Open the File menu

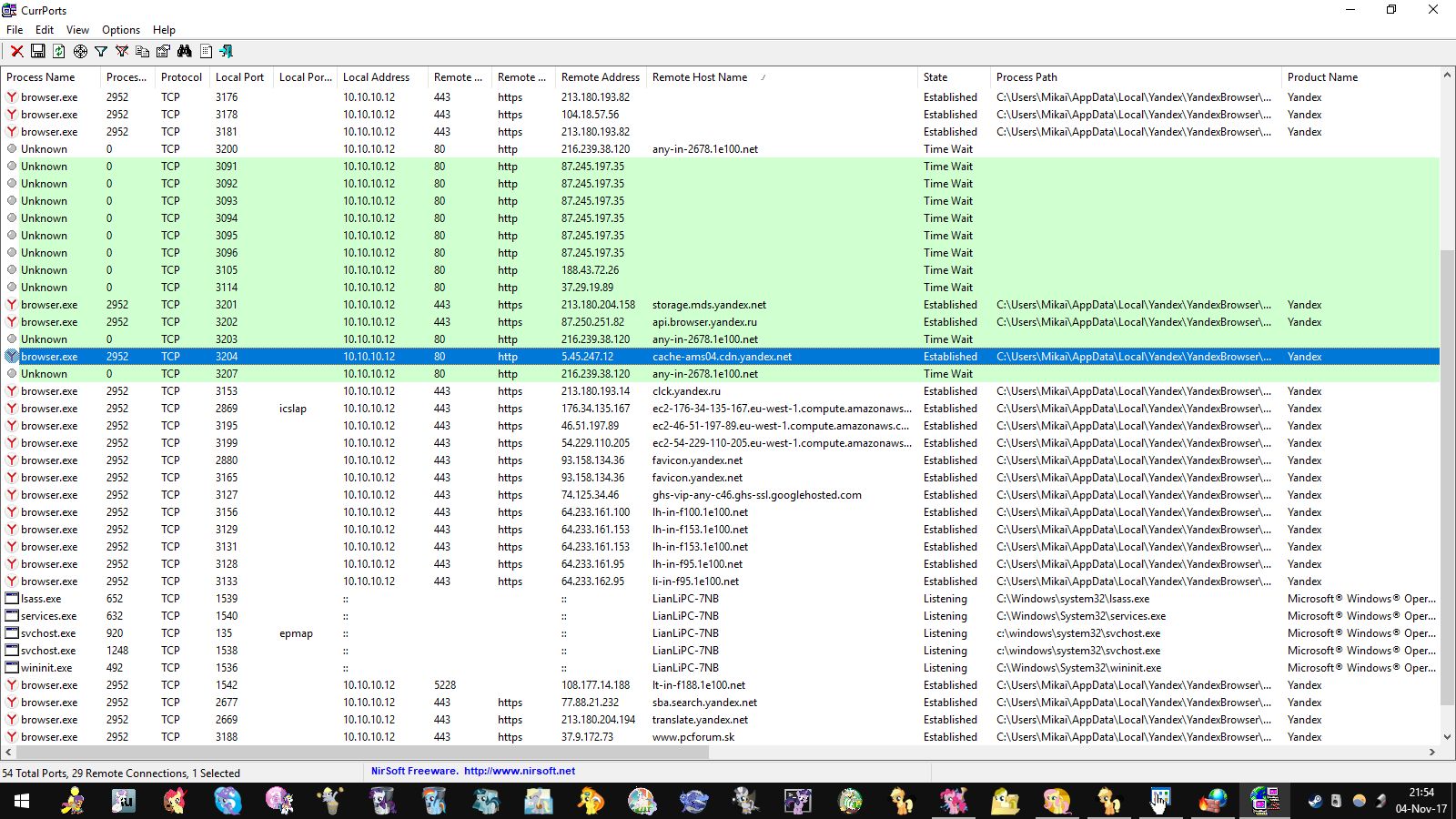(15, 30)
